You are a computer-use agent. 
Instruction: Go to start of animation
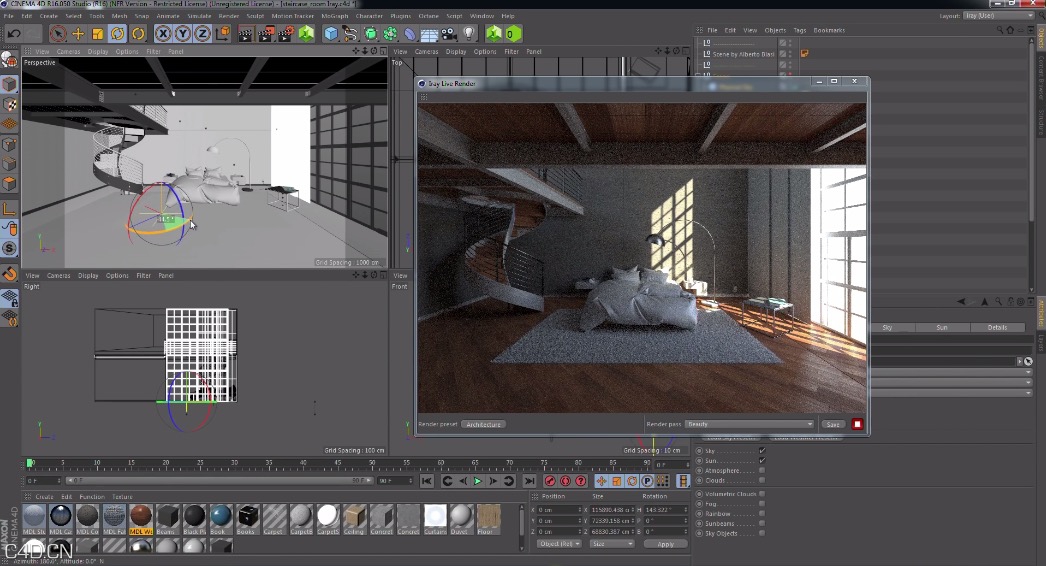(427, 481)
